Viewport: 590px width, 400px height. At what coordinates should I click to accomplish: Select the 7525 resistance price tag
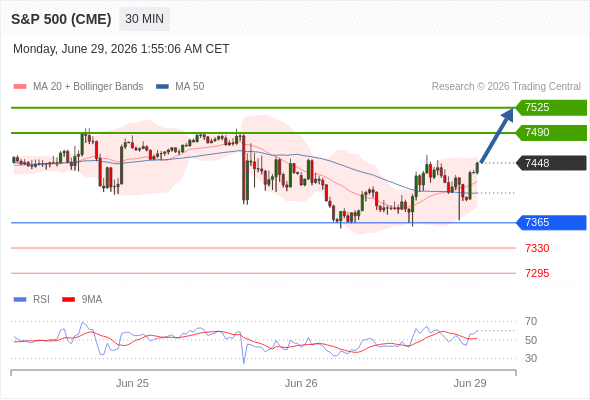(x=552, y=107)
